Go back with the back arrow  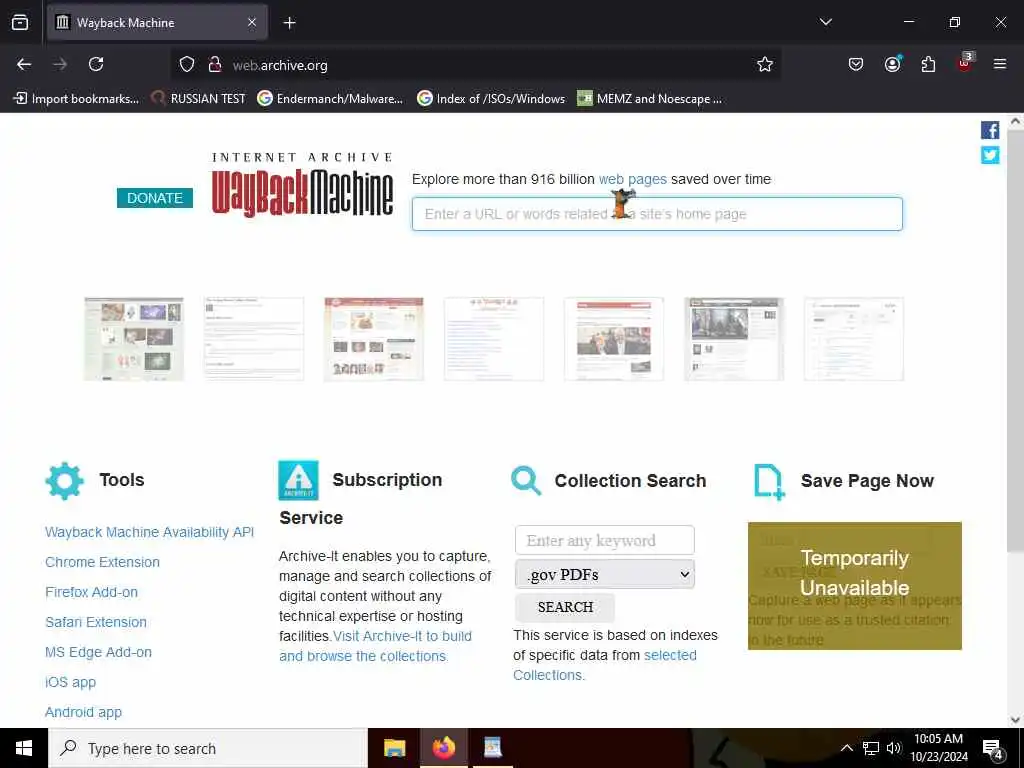tap(24, 64)
